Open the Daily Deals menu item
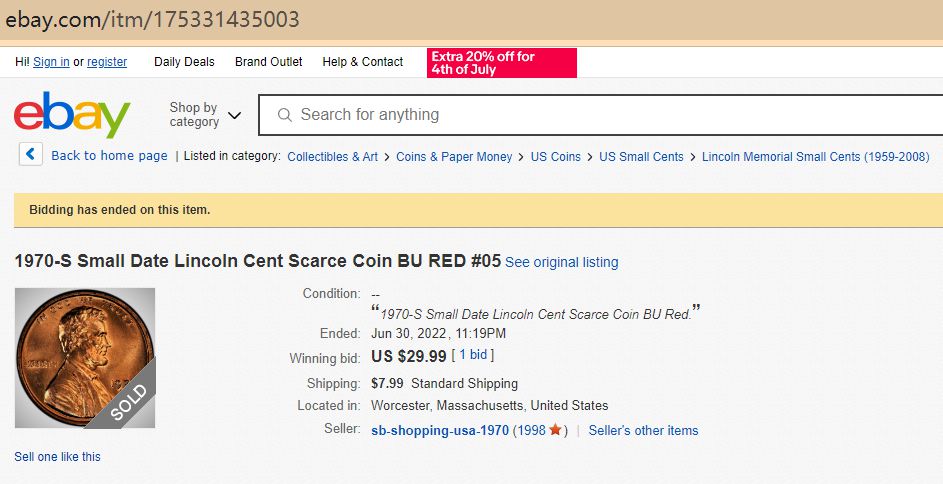This screenshot has height=484, width=943. 184,62
